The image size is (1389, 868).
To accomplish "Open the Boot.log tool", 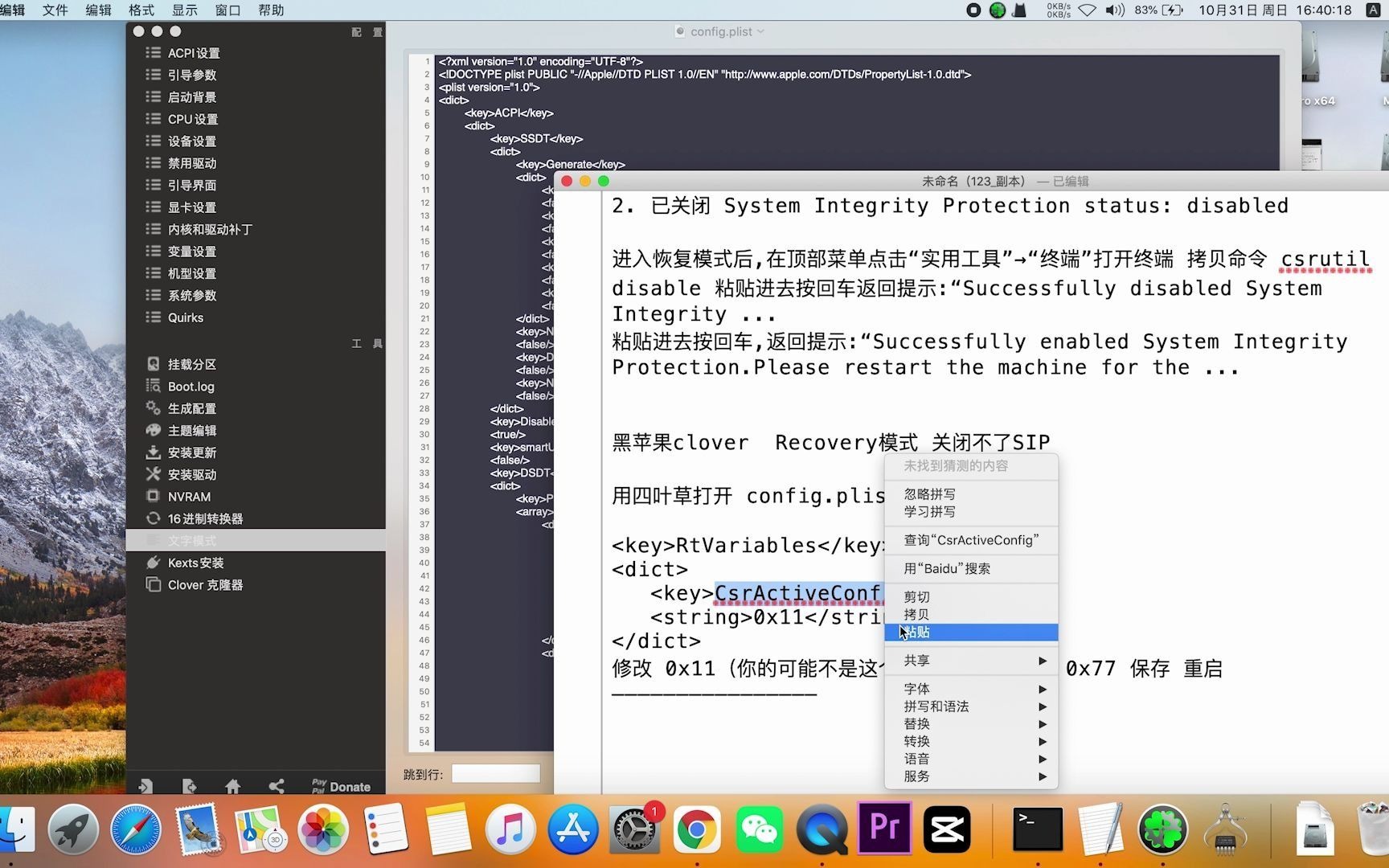I will (191, 386).
